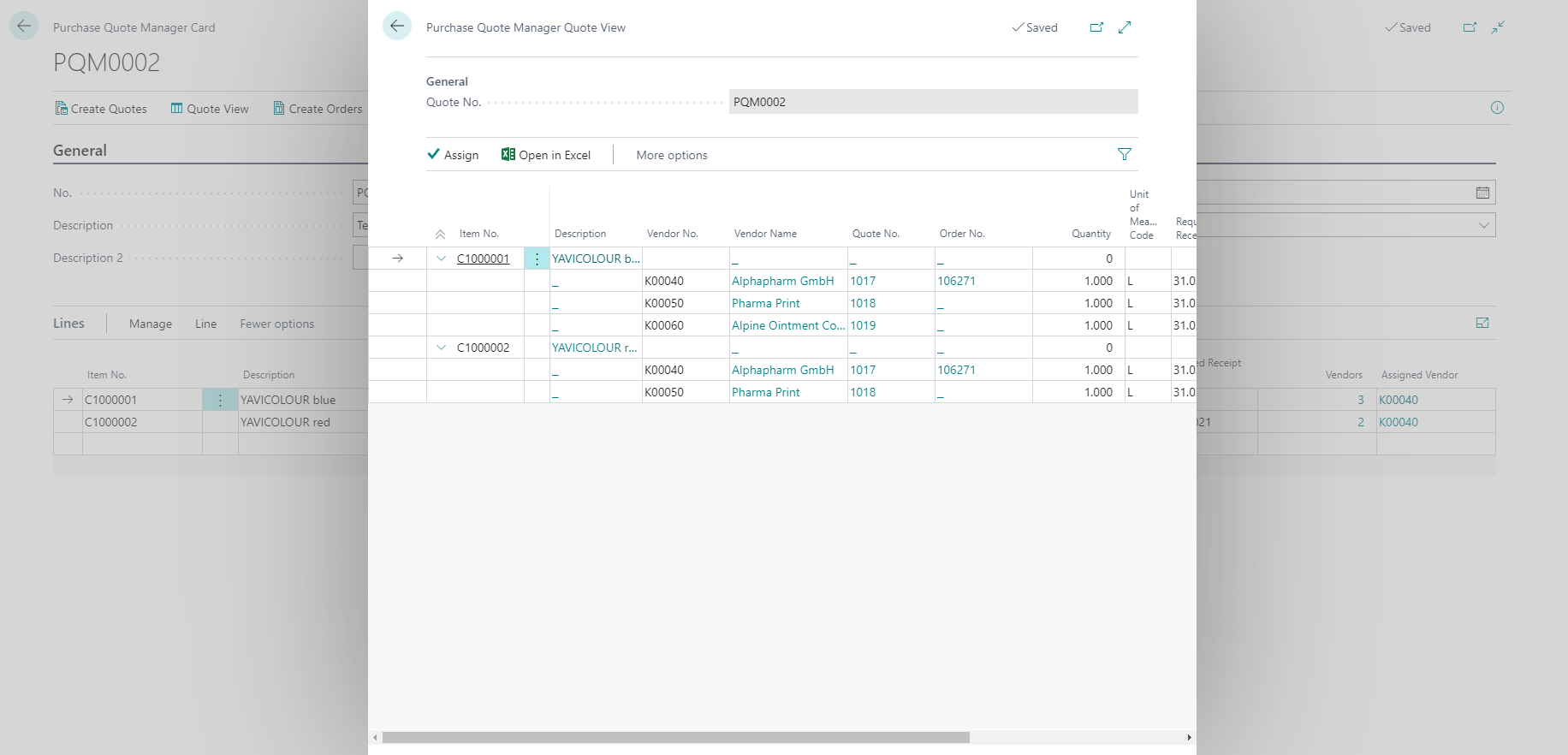Open the date picker calendar icon

[1482, 193]
